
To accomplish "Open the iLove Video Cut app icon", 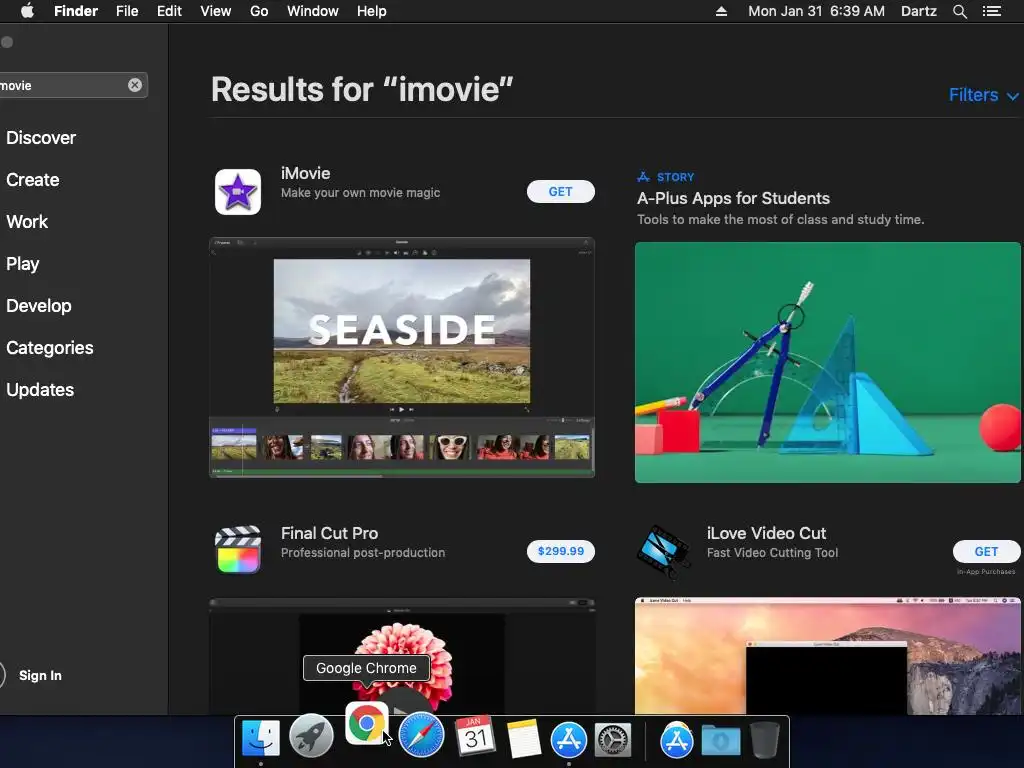I will point(664,552).
